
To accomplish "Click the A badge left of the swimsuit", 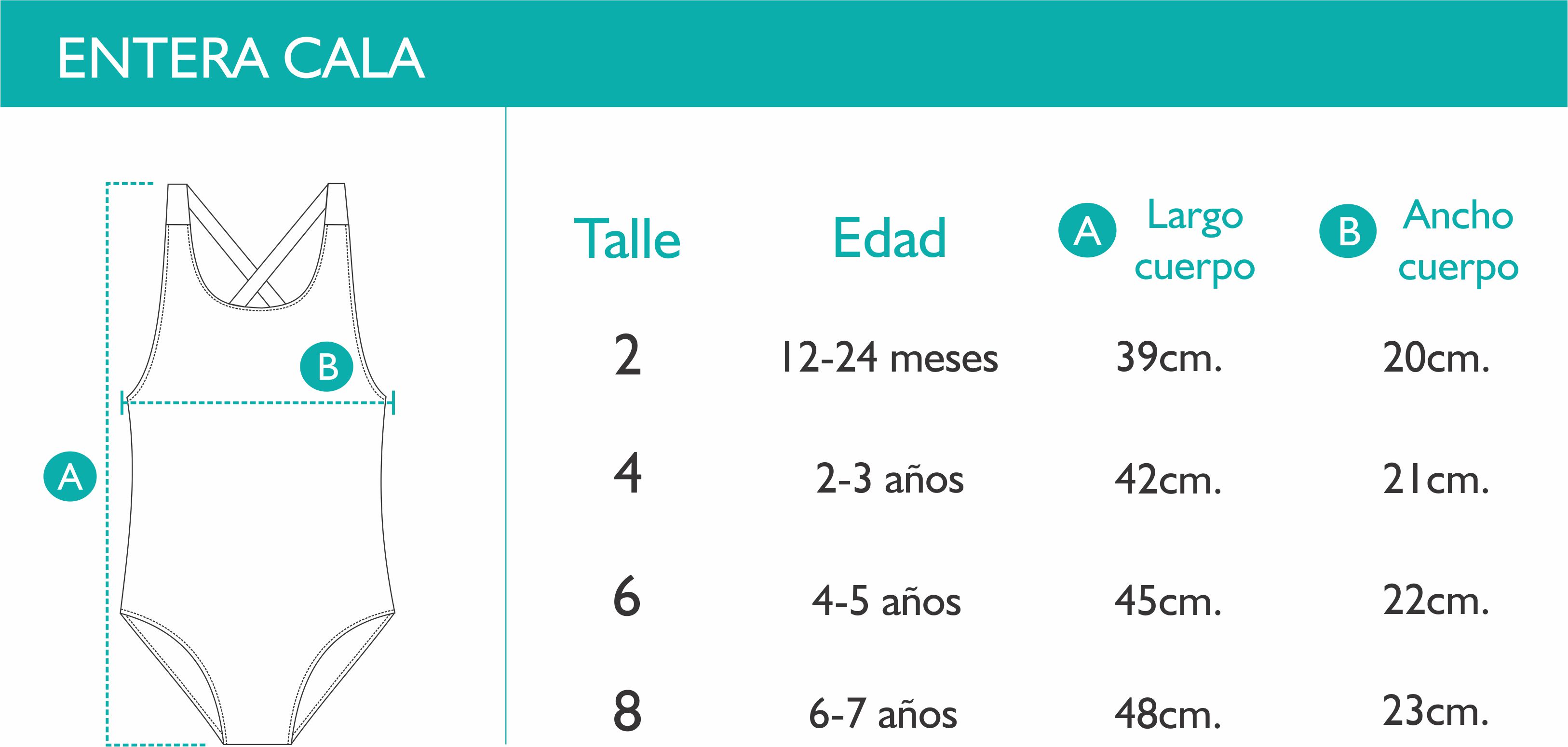I will 70,476.
